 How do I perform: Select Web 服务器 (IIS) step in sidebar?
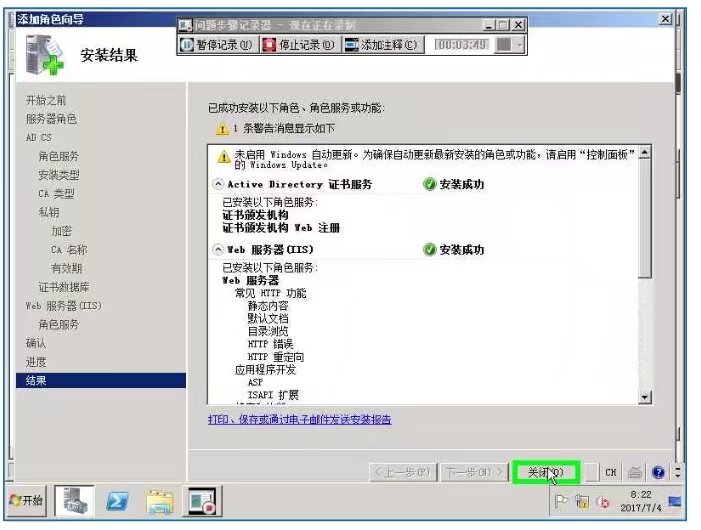[63, 306]
